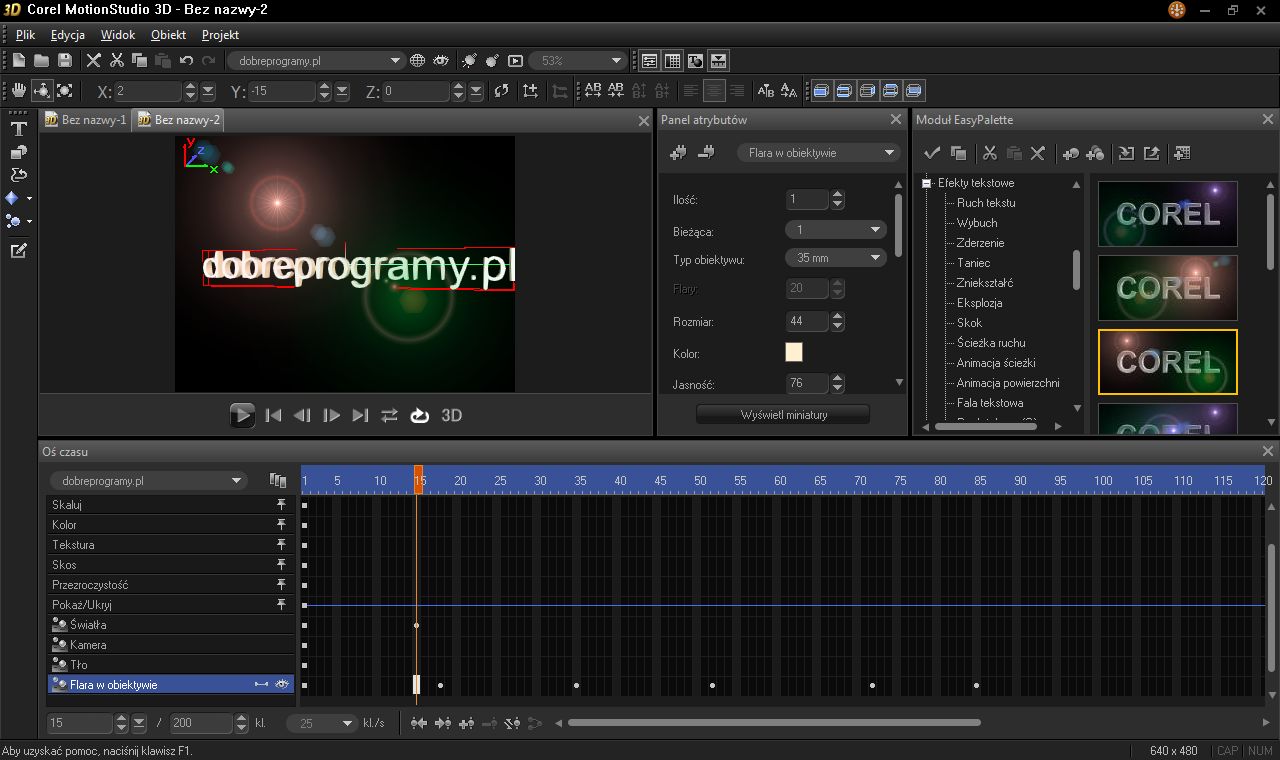Toggle center text alignment
The image size is (1280, 760).
pyautogui.click(x=714, y=91)
